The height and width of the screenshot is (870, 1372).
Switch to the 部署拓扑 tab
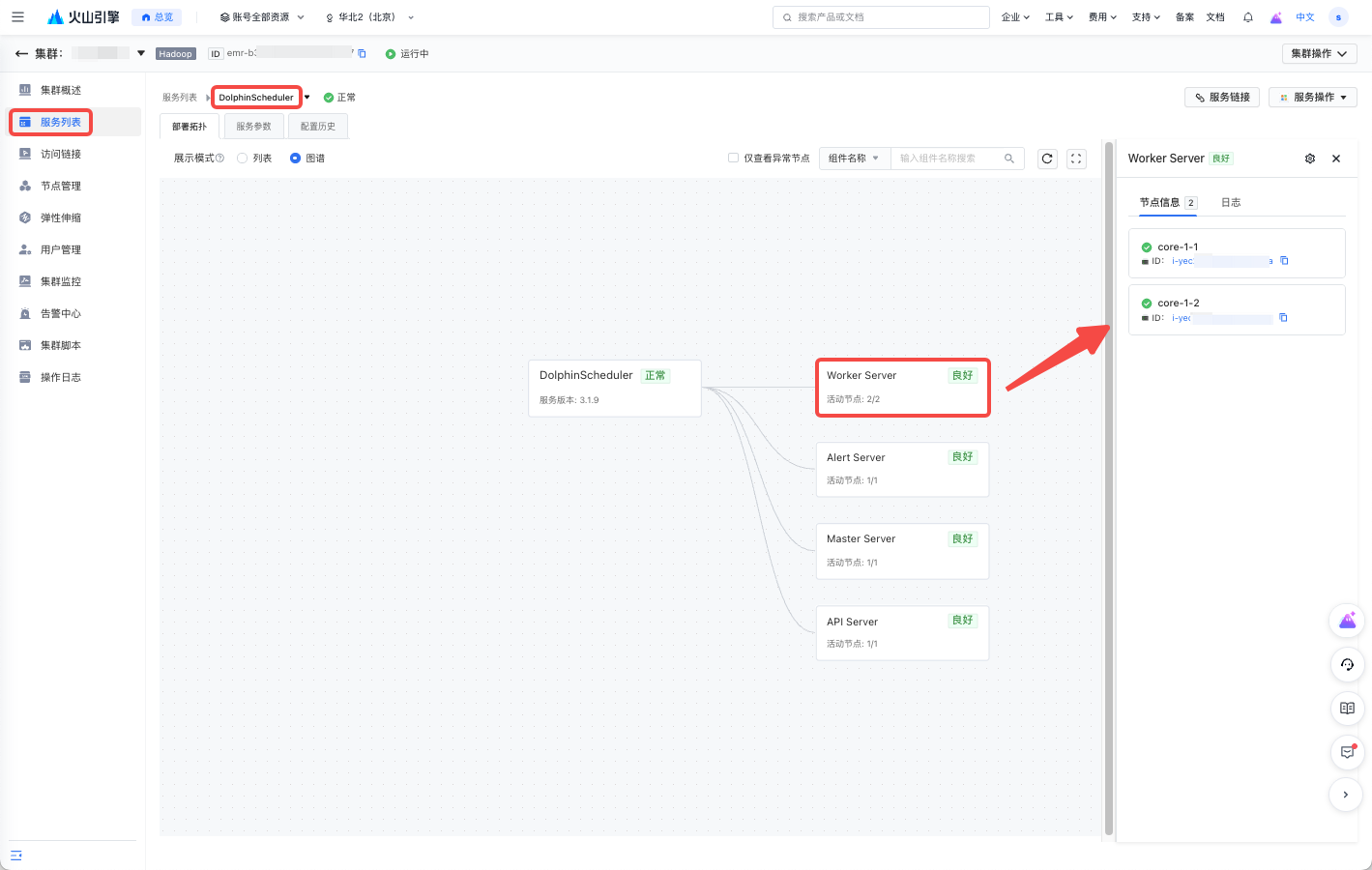pos(190,127)
